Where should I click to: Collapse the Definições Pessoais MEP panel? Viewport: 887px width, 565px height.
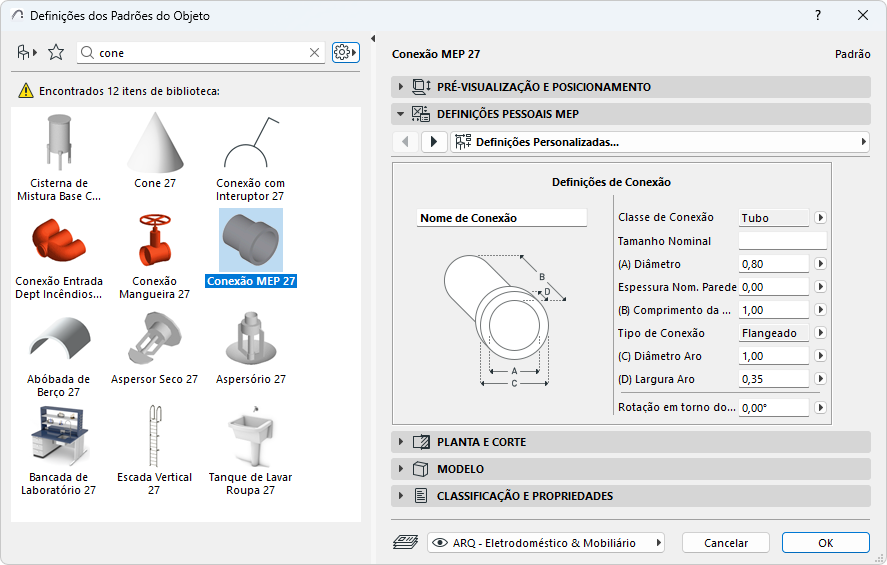pyautogui.click(x=401, y=114)
